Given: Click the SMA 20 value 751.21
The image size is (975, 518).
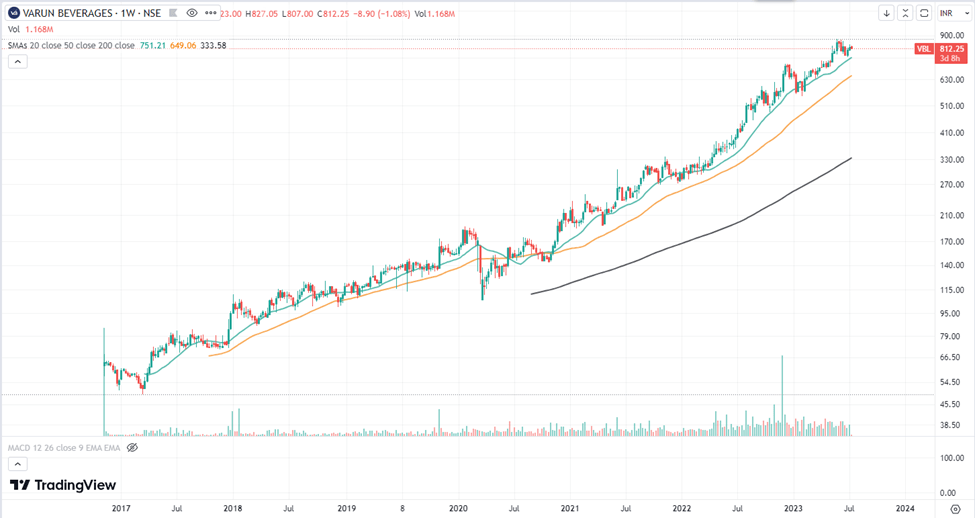Looking at the screenshot, I should pos(153,45).
